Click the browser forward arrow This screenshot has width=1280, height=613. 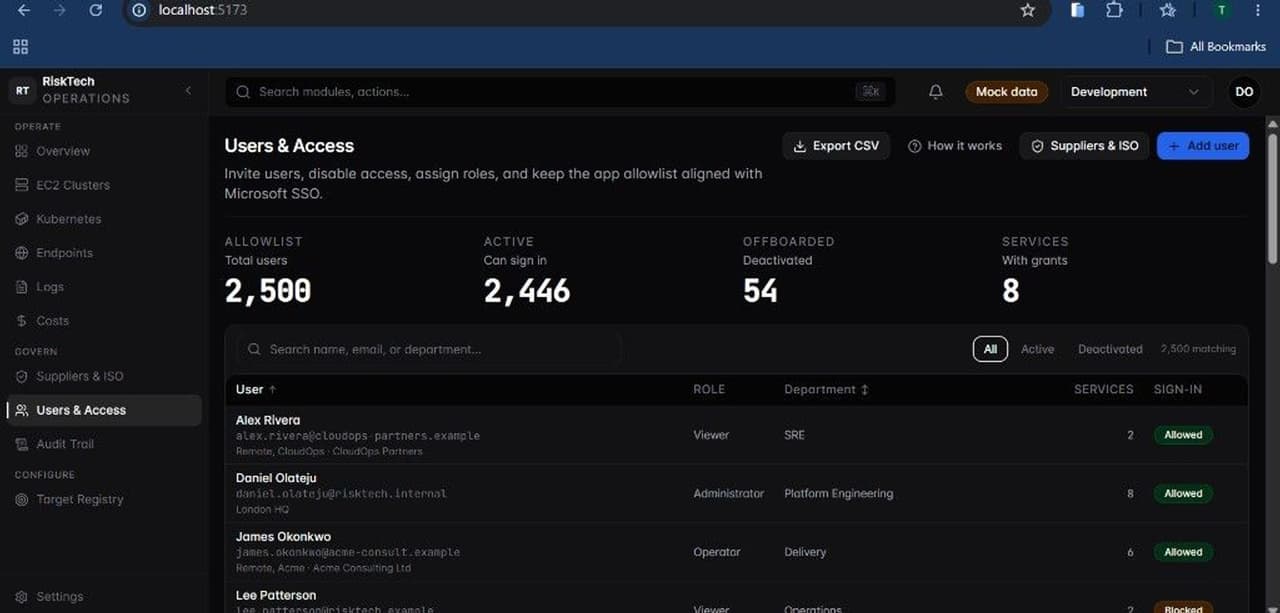pos(60,10)
